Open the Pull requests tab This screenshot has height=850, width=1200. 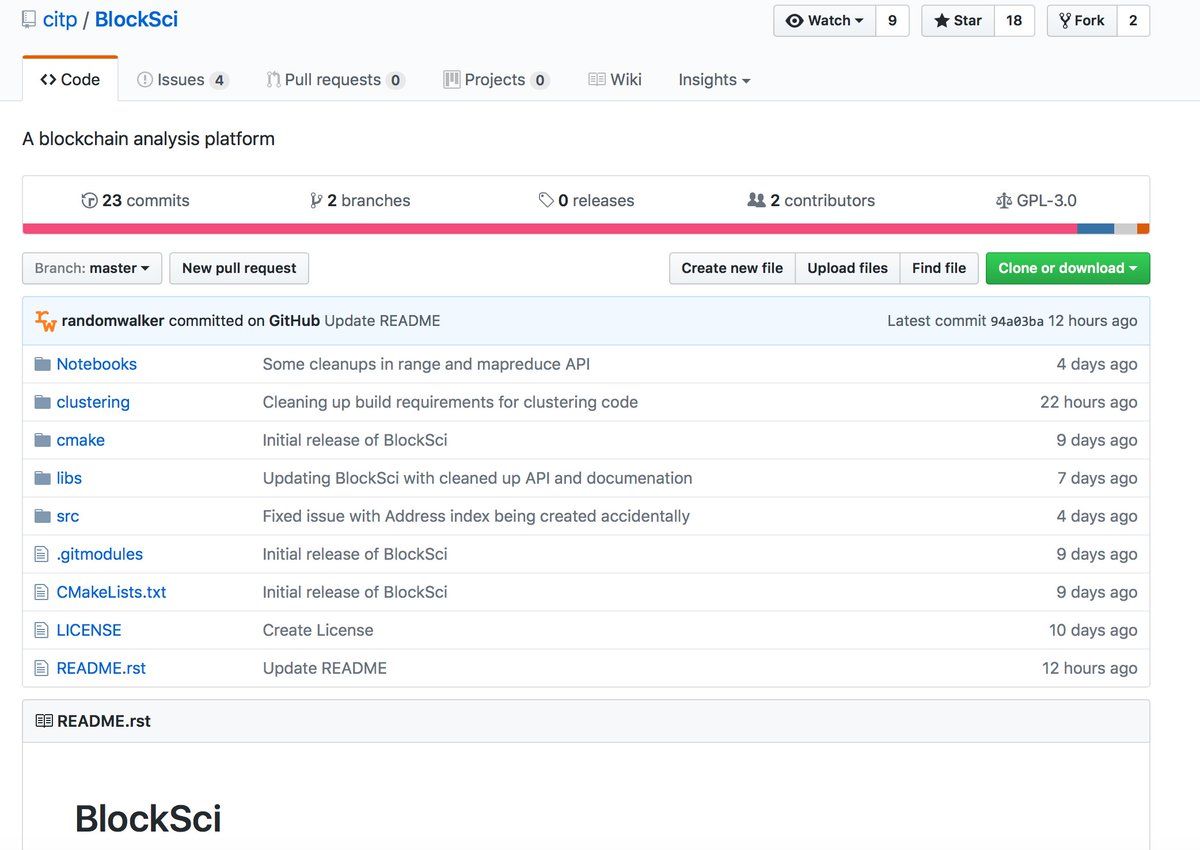(x=335, y=79)
